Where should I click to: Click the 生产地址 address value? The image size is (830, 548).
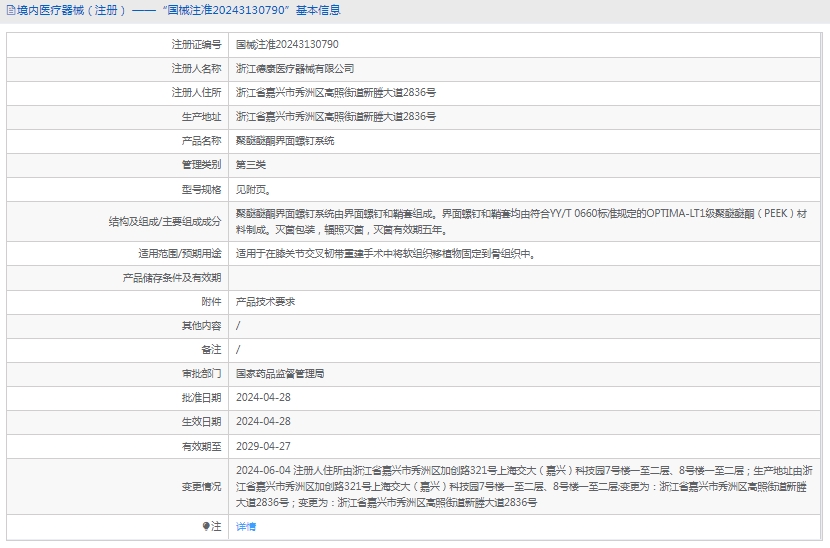pyautogui.click(x=335, y=117)
